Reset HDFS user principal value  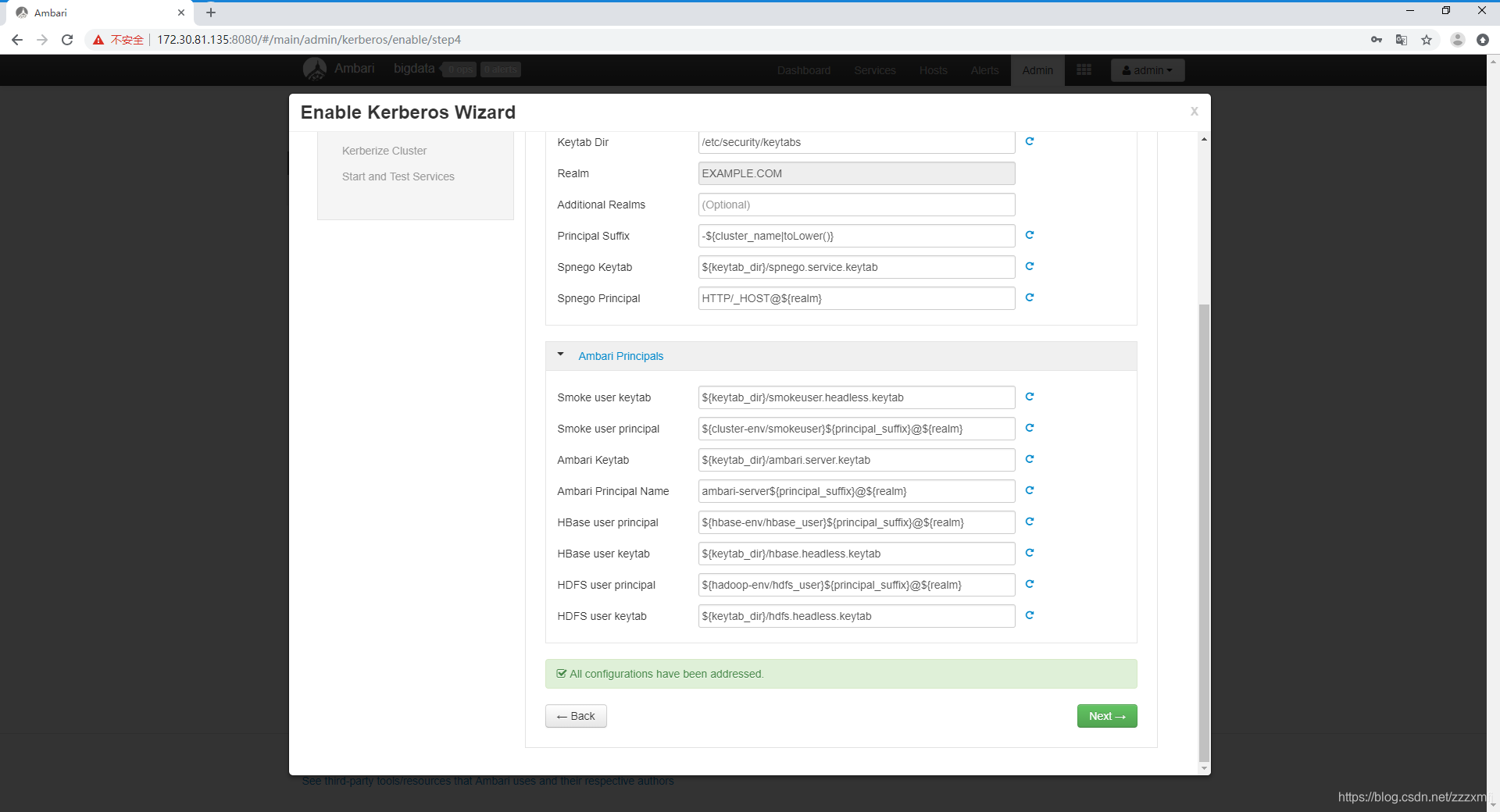1030,584
